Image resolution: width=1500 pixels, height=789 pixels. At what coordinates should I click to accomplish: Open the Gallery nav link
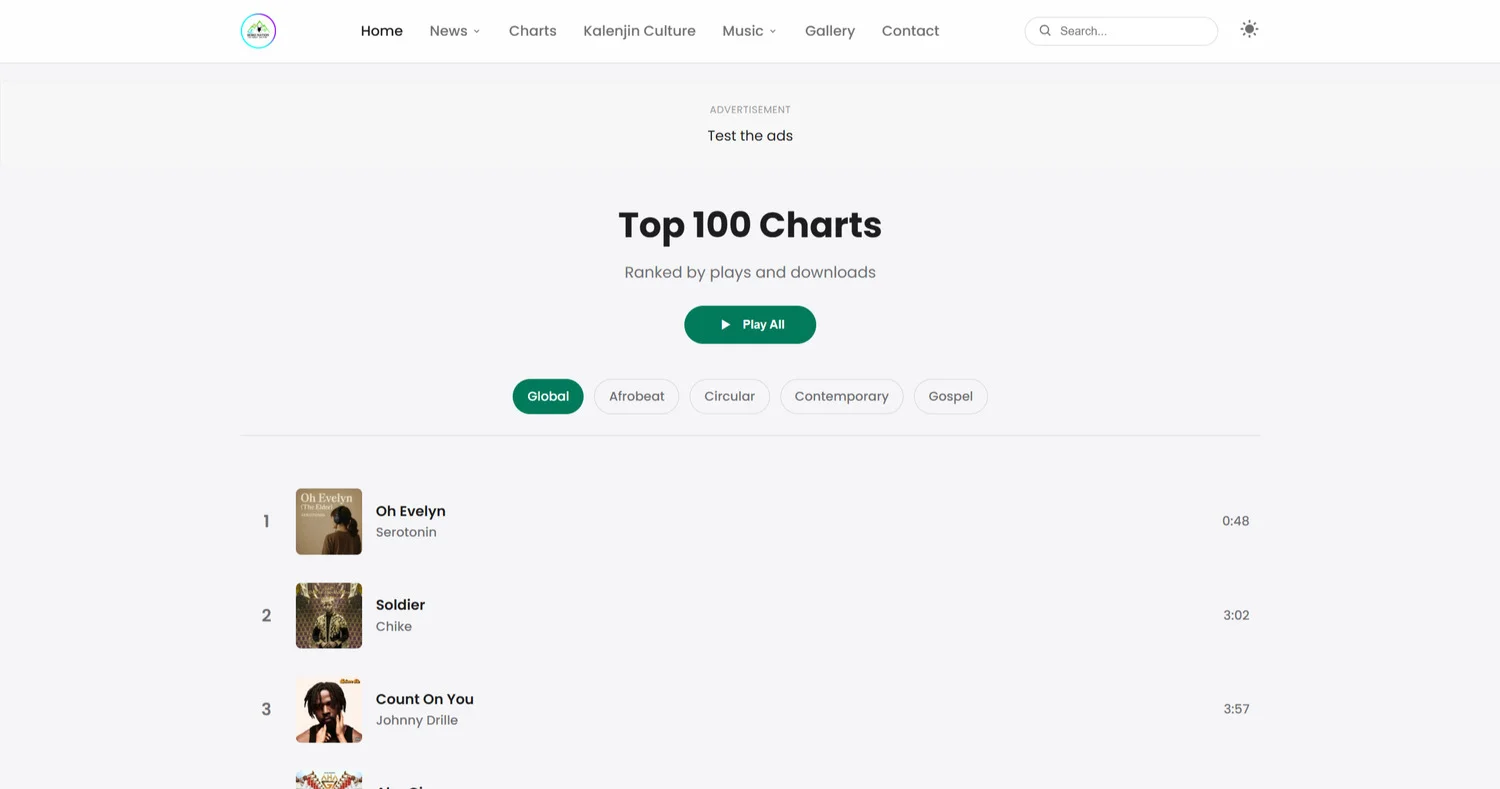coord(829,31)
